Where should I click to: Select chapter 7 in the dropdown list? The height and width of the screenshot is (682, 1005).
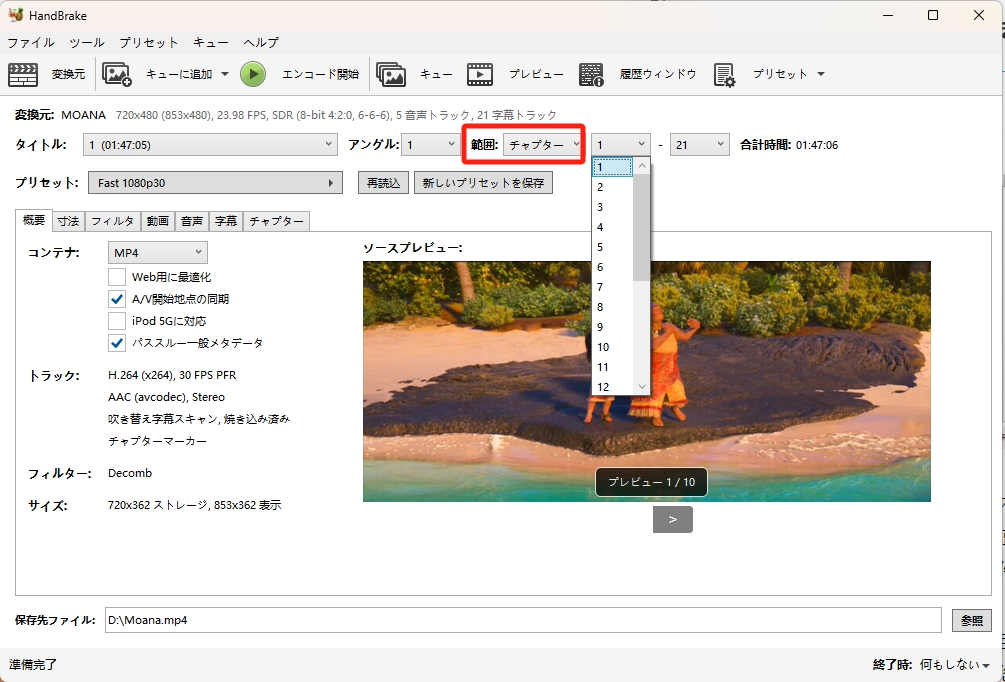[613, 287]
